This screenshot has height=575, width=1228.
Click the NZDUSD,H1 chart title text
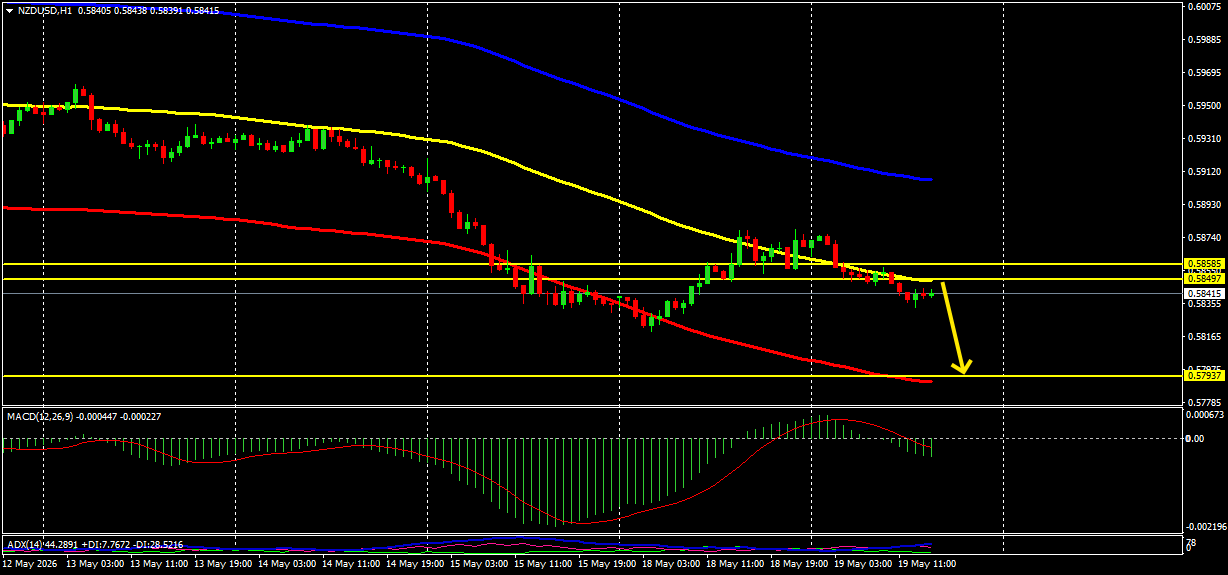44,10
